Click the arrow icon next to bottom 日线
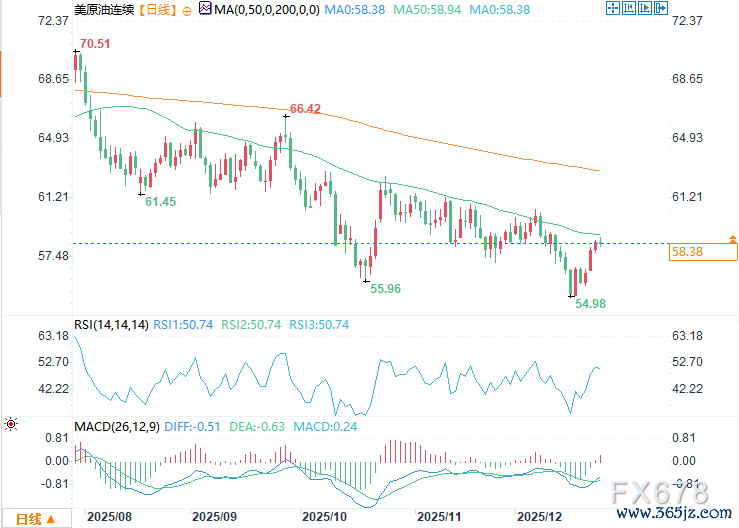739x528 pixels. click(54, 518)
